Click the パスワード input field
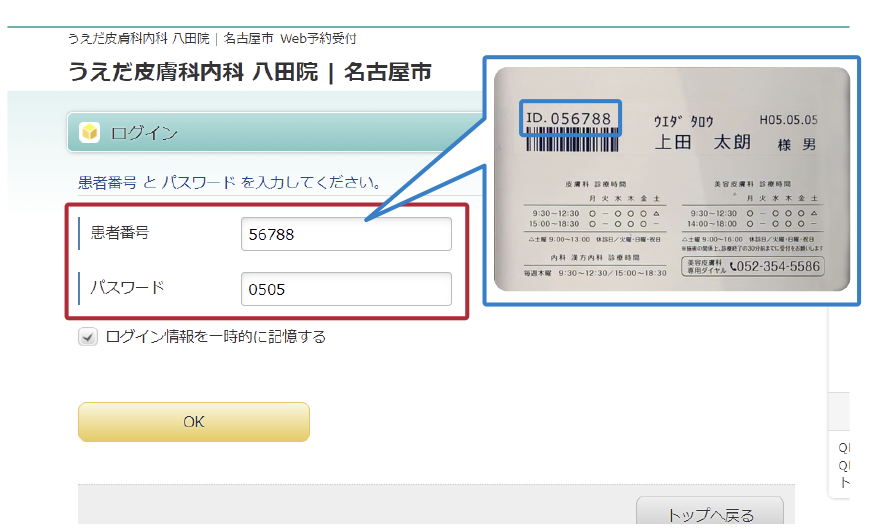Screen dimensions: 869x532 point(346,289)
